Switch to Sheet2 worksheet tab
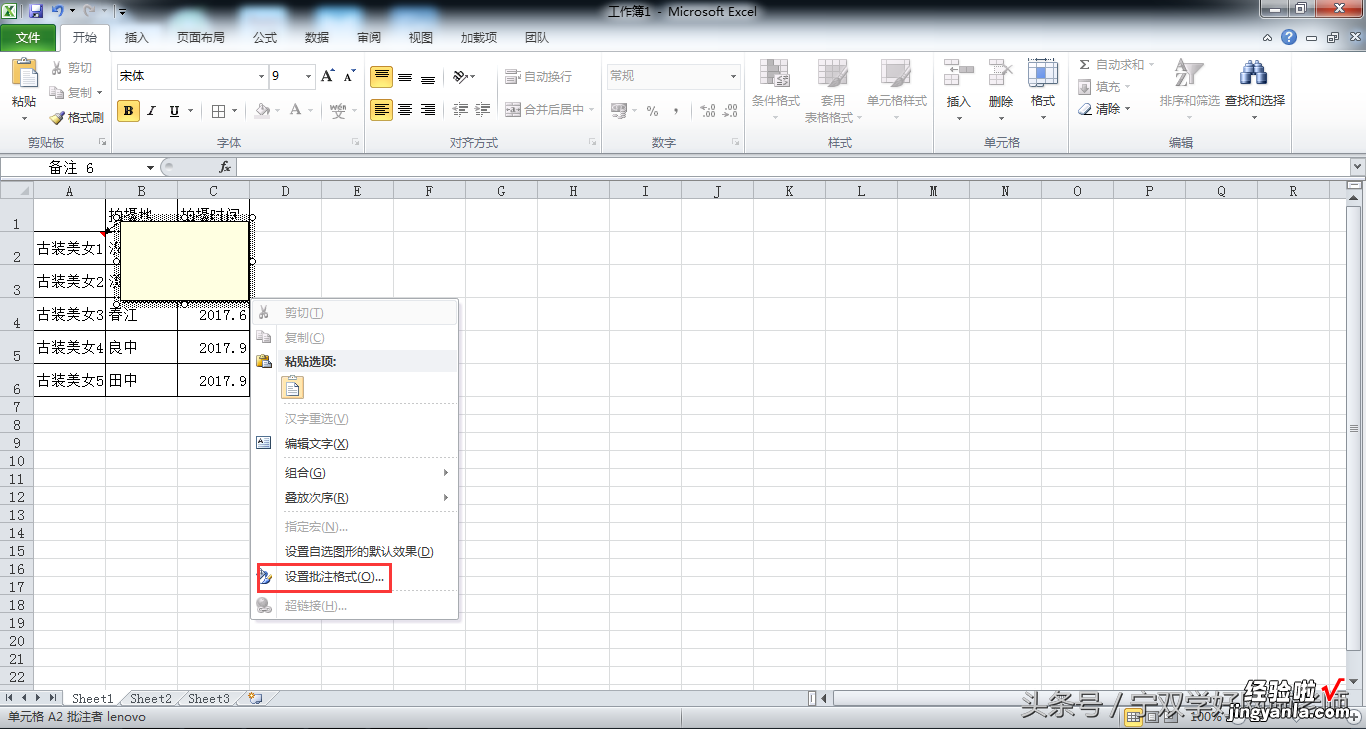The height and width of the screenshot is (729, 1366). pos(151,699)
